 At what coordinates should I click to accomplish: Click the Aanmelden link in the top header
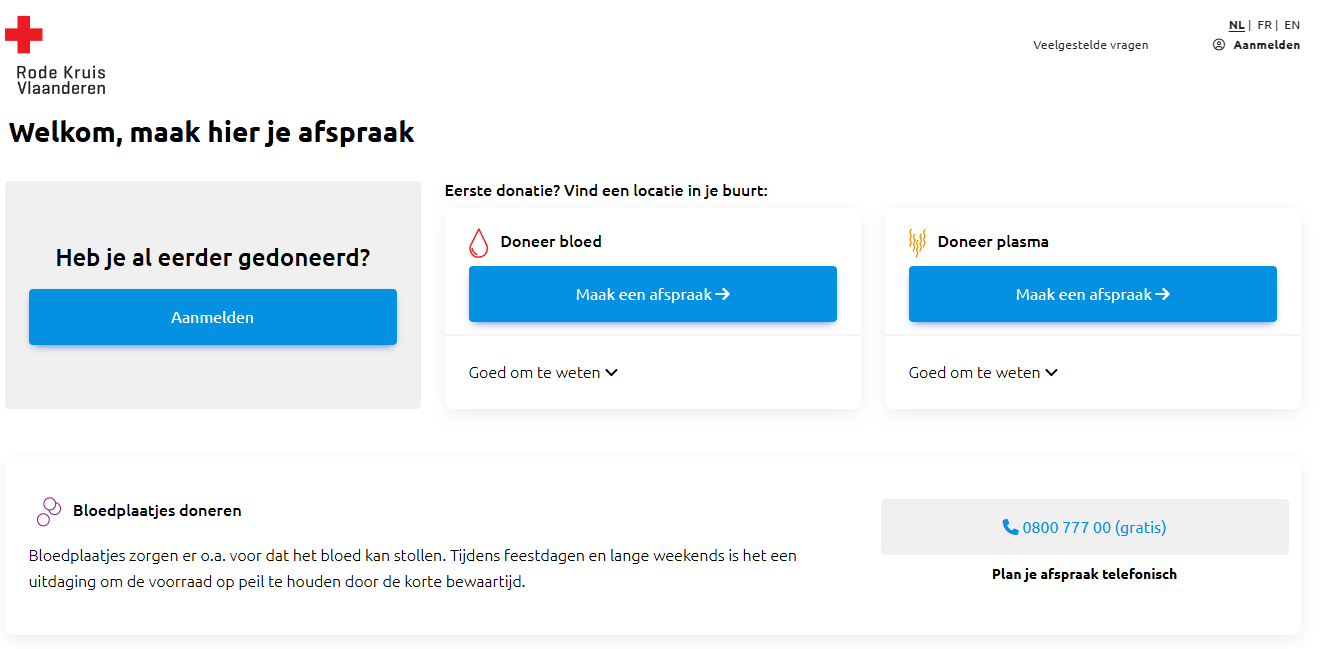[x=1266, y=45]
